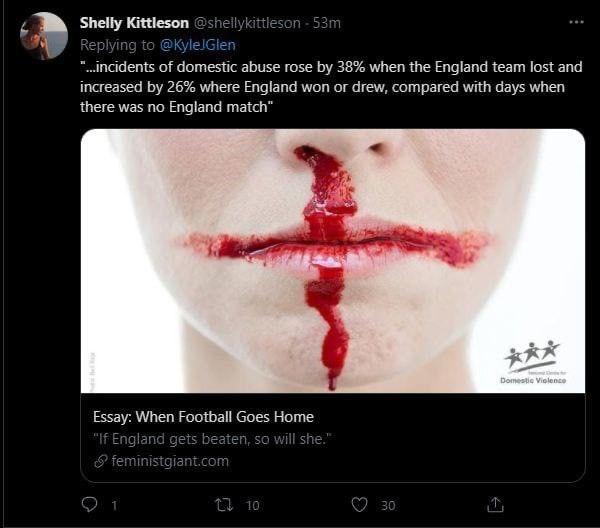Open the @shellykittleson handle
Viewport: 600px width, 528px height.
point(247,23)
